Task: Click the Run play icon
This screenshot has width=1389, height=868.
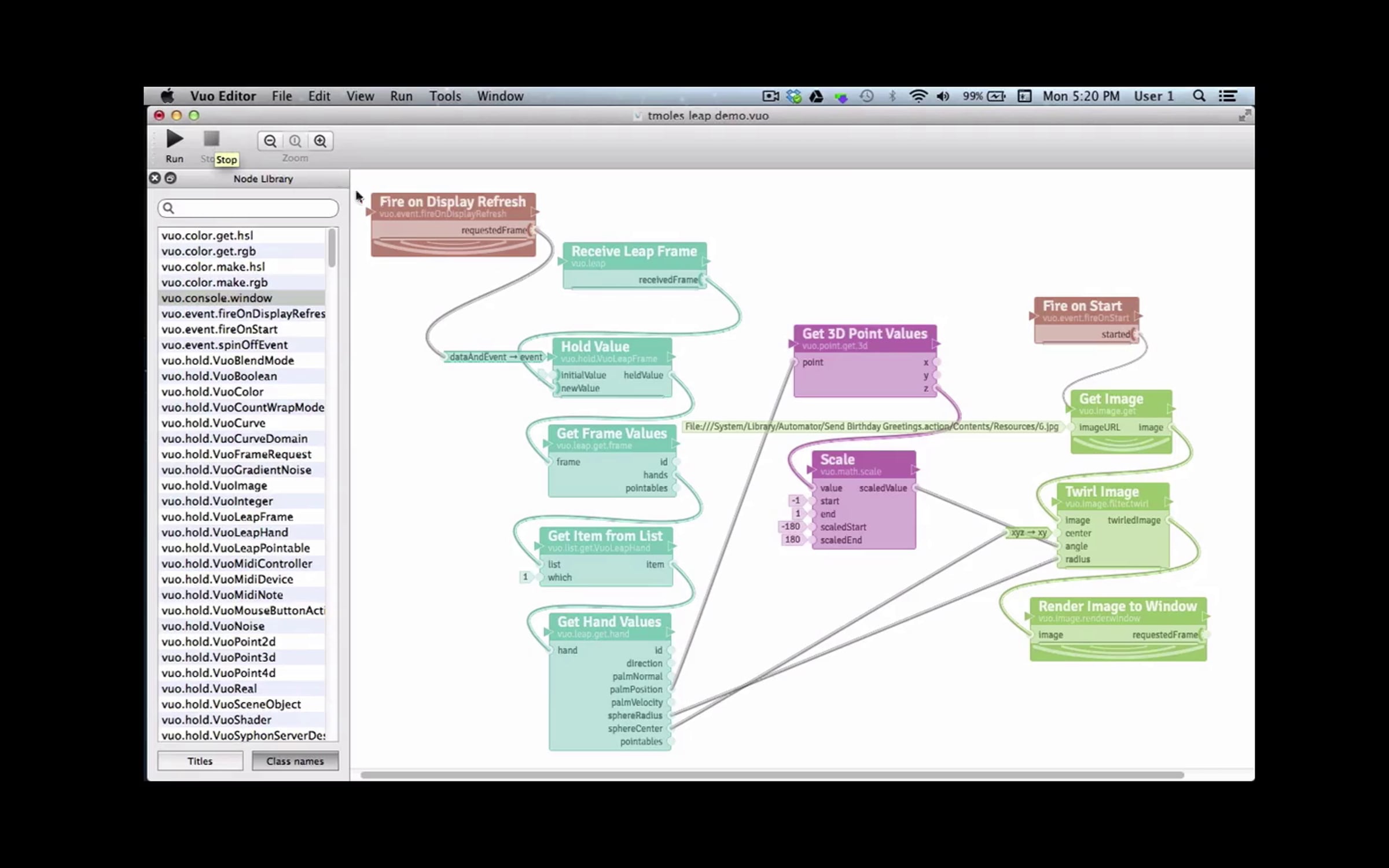Action: (x=174, y=139)
